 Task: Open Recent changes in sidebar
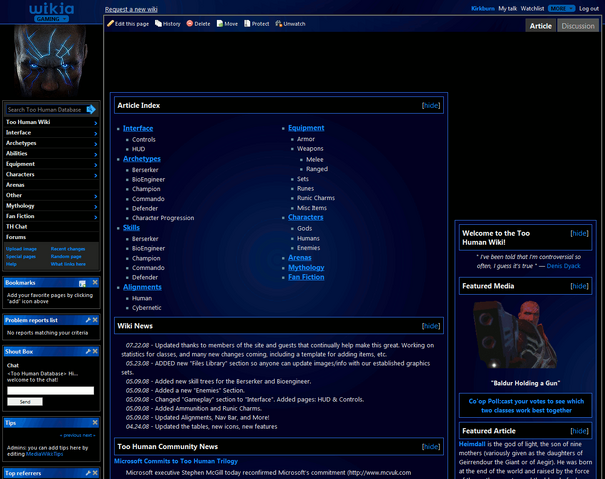tap(68, 249)
